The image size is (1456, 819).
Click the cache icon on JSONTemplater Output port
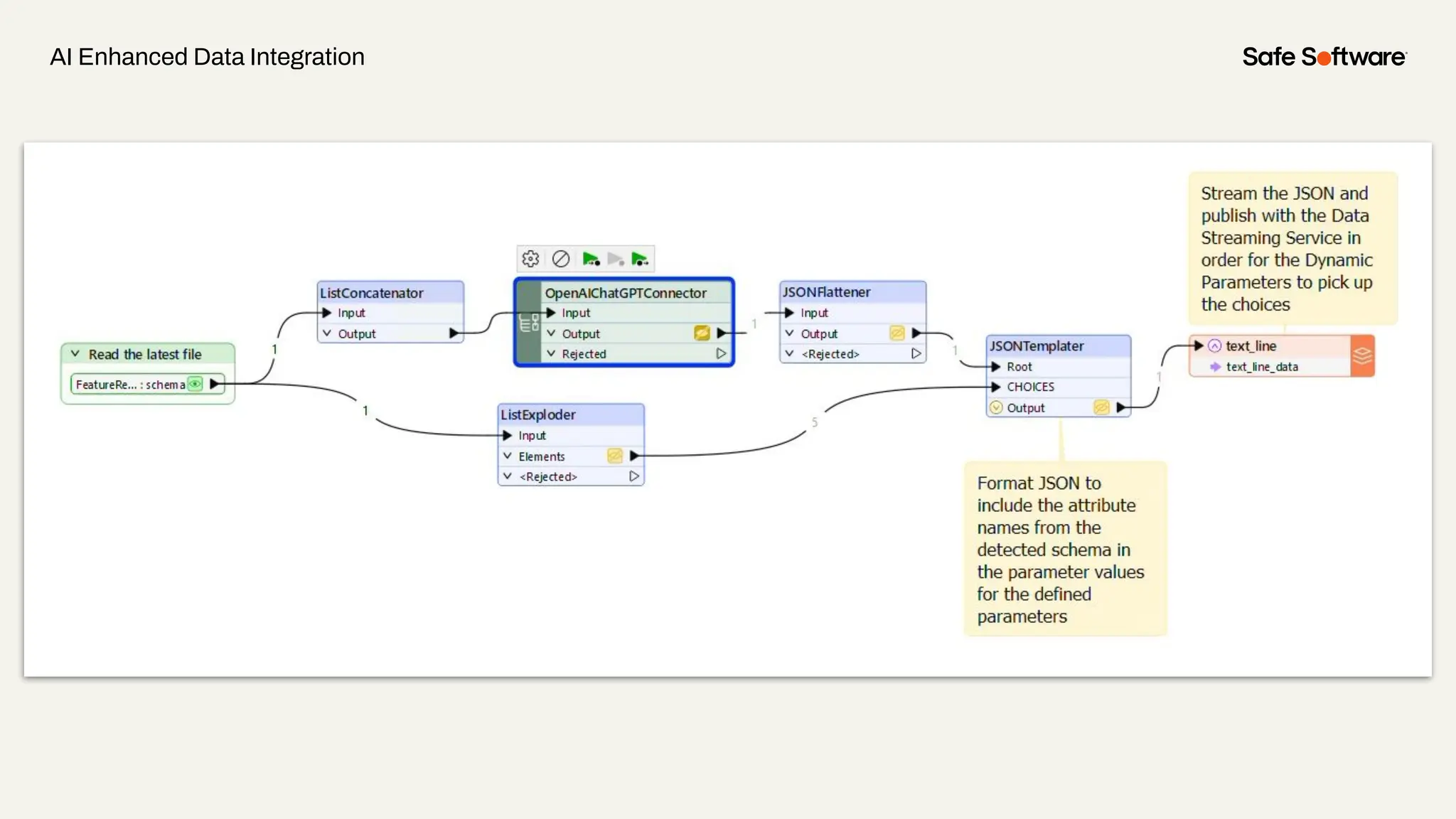pyautogui.click(x=1101, y=407)
